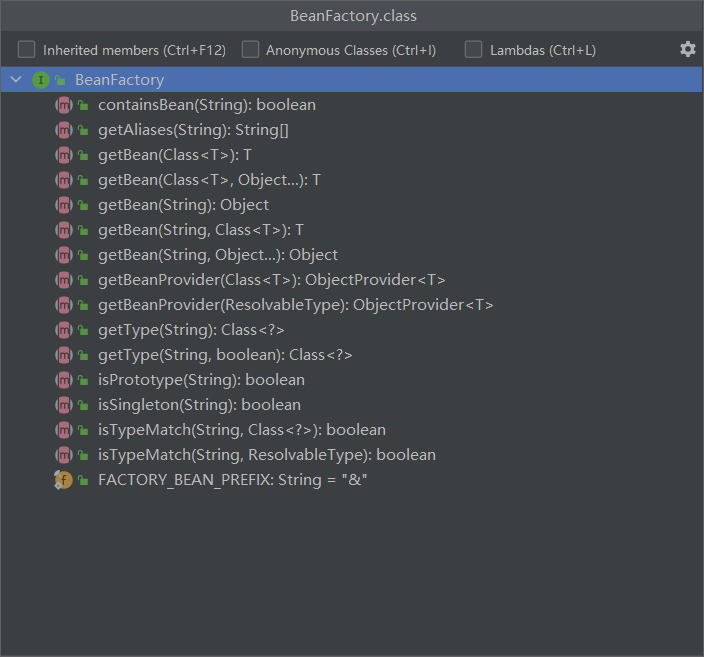Viewport: 704px width, 657px height.
Task: Click the method icon beside getBeanProvider(ResolvableType)
Action: (63, 305)
